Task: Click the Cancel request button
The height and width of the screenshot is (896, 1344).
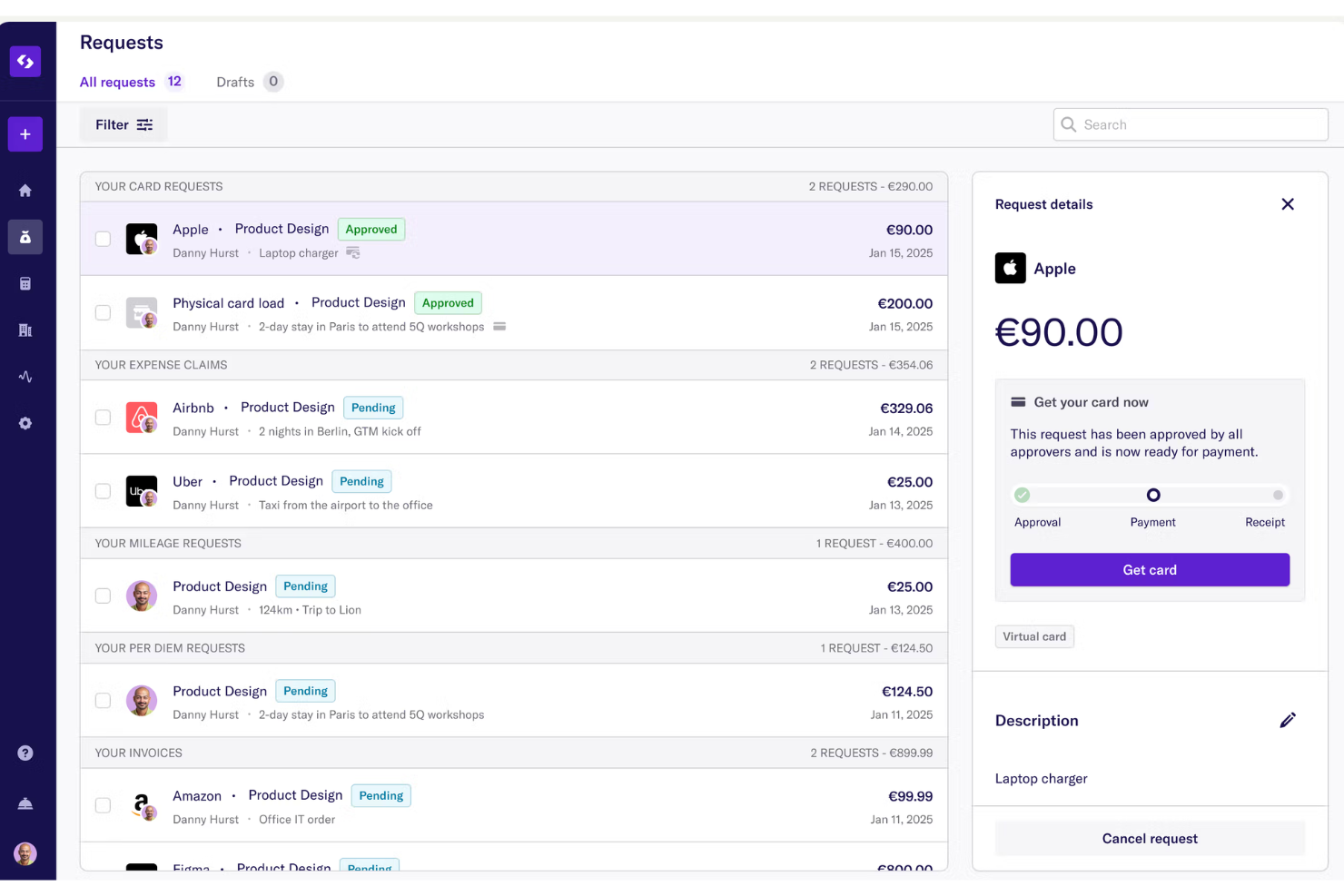Action: point(1150,839)
